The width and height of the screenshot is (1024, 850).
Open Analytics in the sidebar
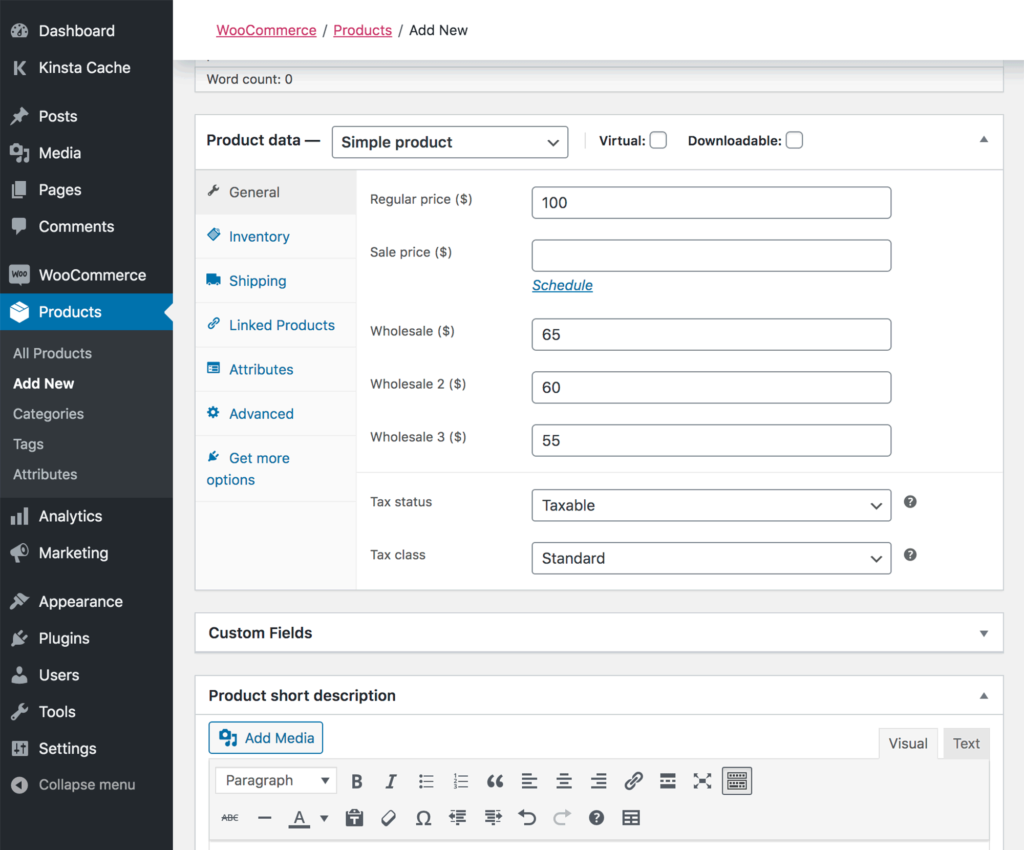coord(86,516)
